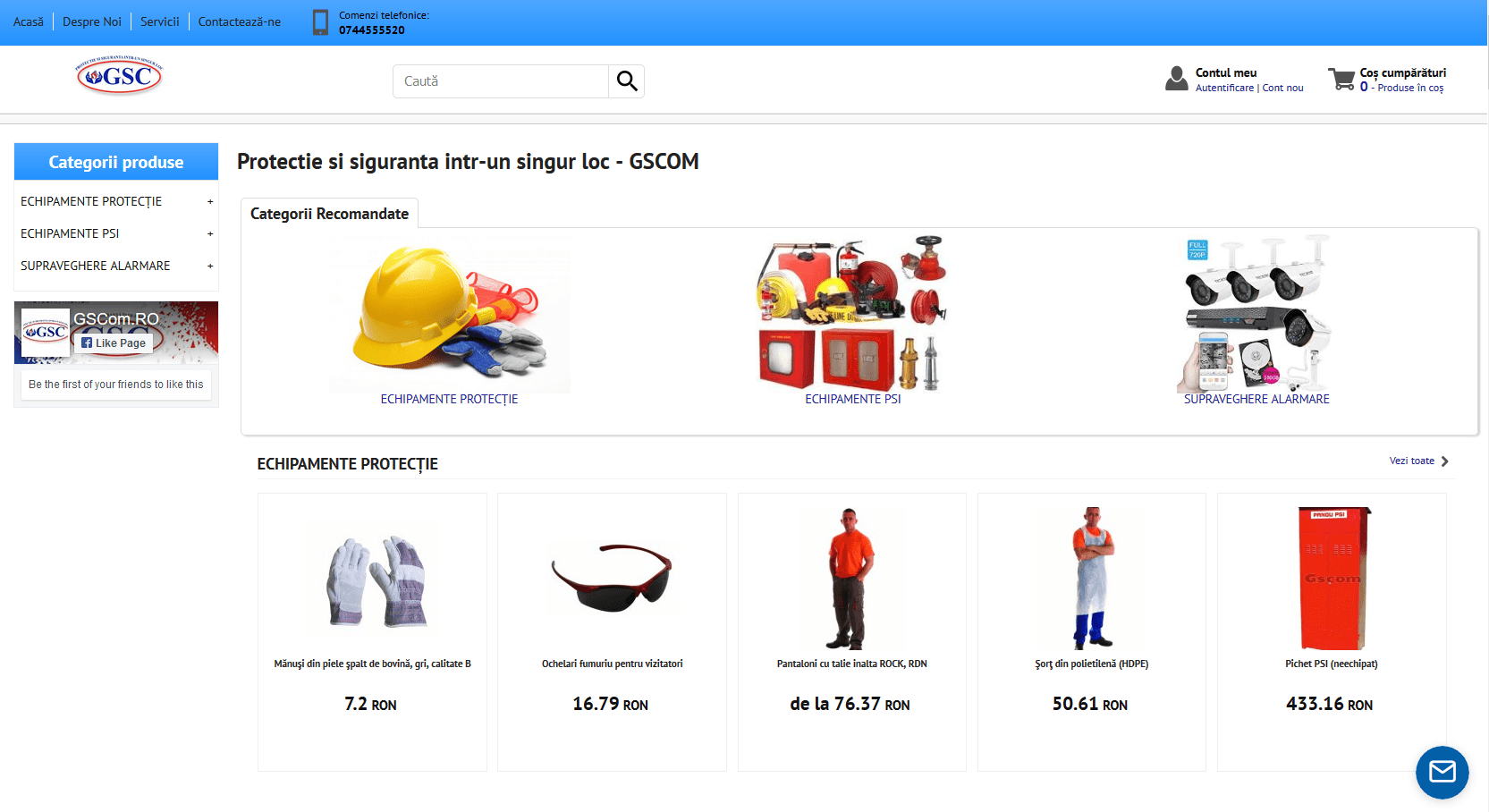
Task: Open the envelope message chat button
Action: (x=1442, y=772)
